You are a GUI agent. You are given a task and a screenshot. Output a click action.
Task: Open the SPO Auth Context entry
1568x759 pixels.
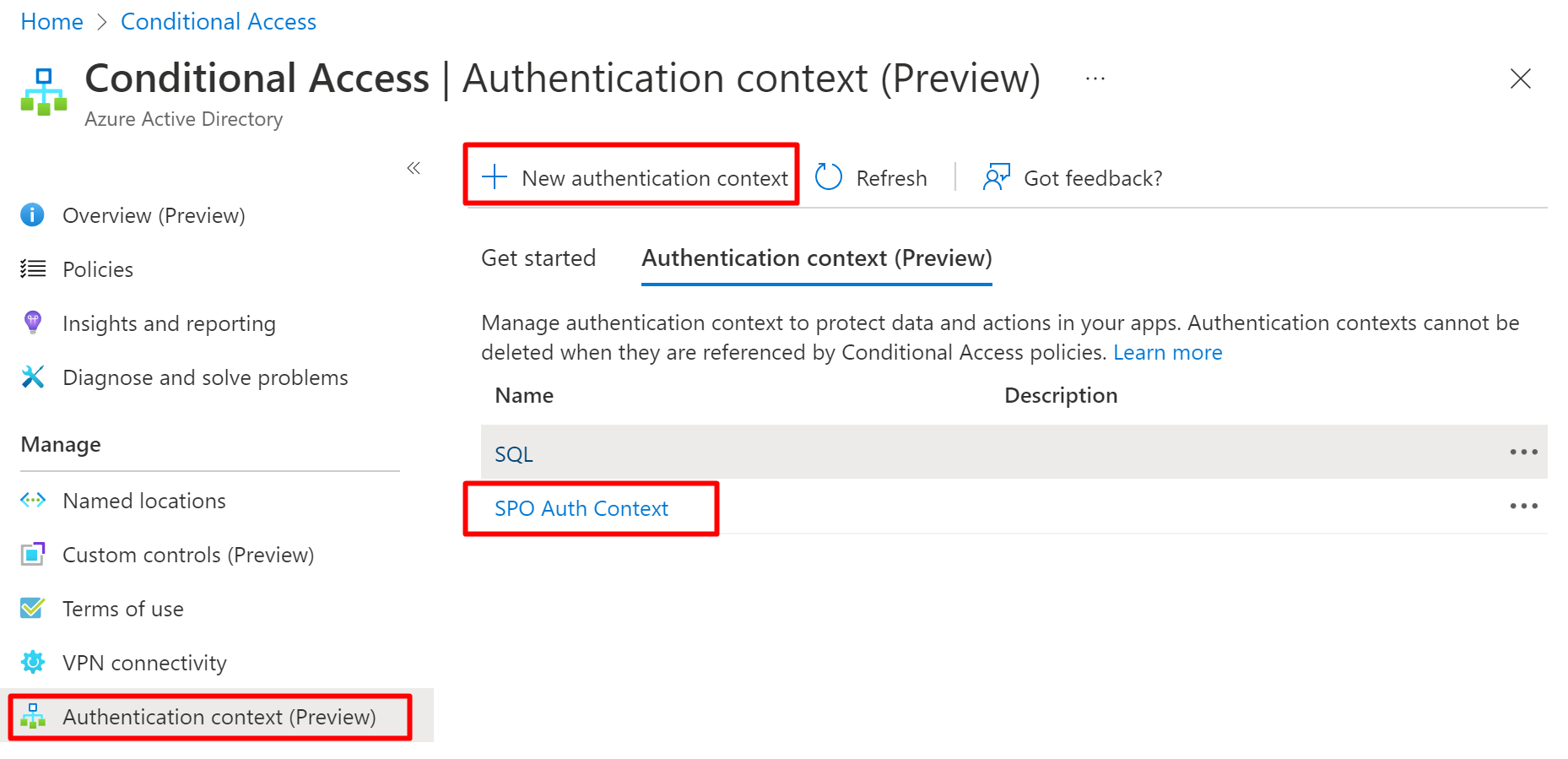tap(581, 508)
